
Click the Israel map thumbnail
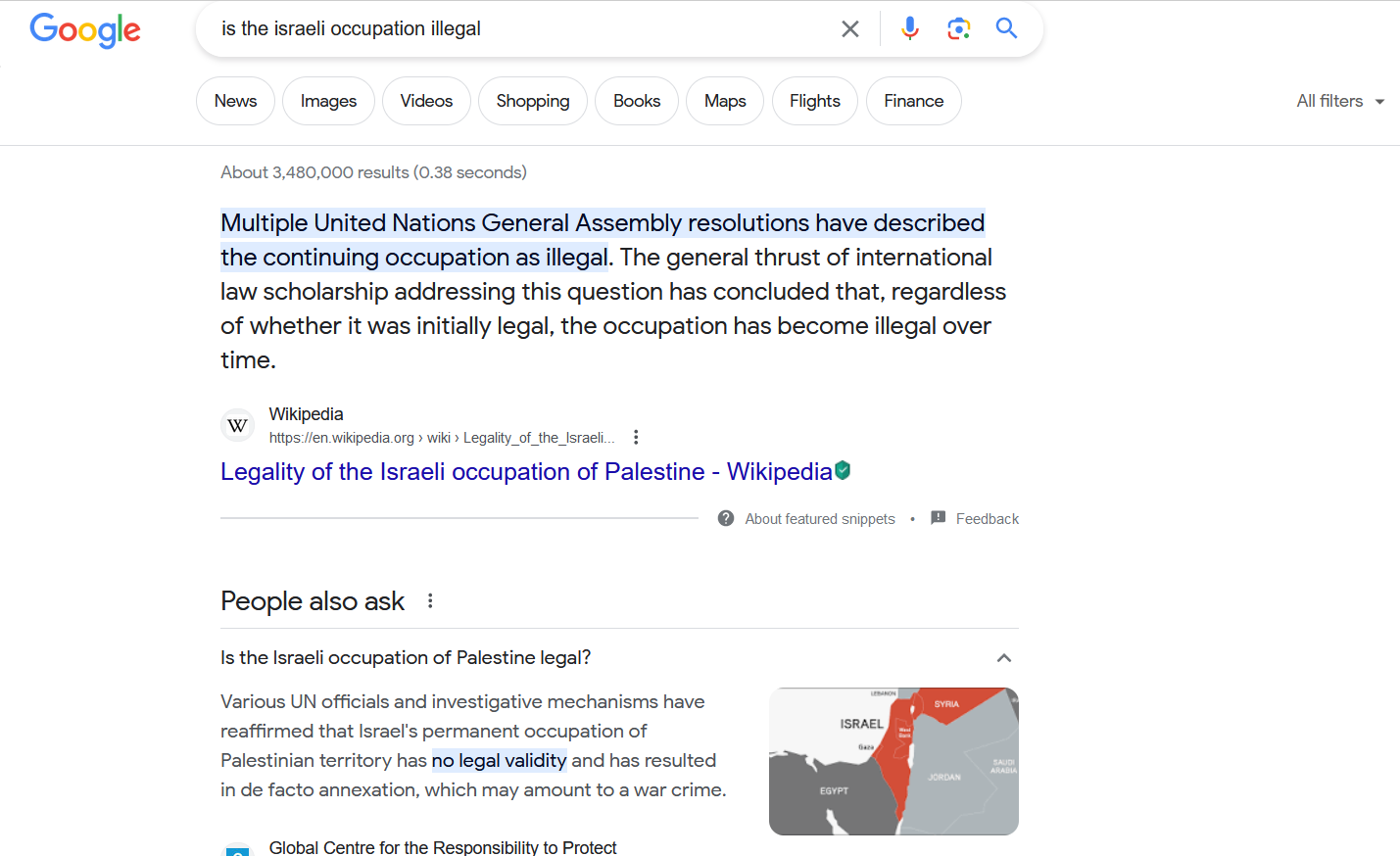click(893, 761)
